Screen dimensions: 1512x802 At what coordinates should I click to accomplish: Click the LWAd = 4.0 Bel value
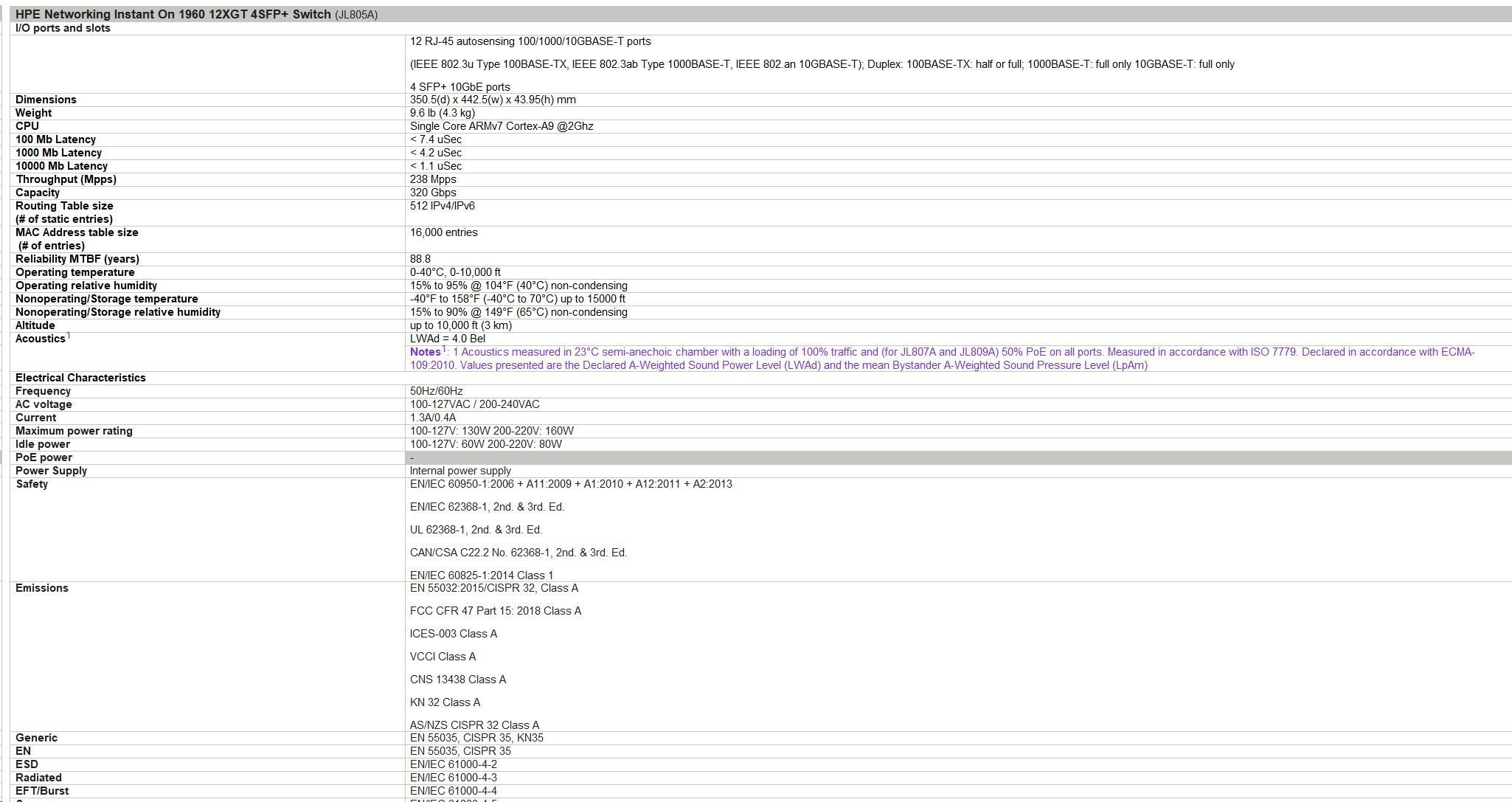(447, 339)
